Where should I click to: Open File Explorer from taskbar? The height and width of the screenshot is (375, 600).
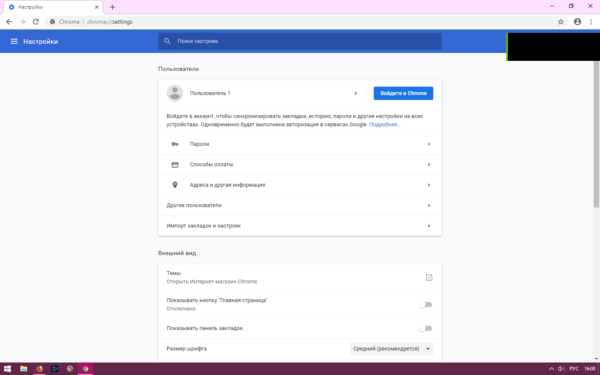point(24,369)
